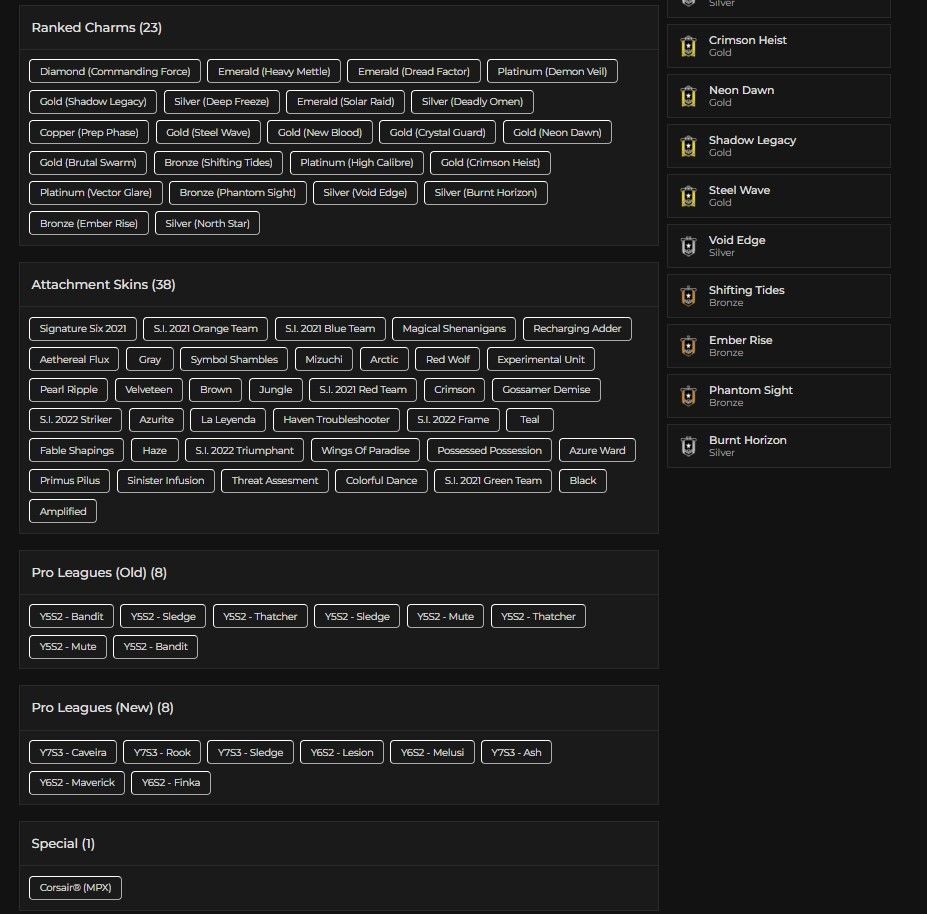The image size is (927, 914).
Task: Choose the Gold (Shadow Legacy) charm tag
Action: pyautogui.click(x=93, y=102)
